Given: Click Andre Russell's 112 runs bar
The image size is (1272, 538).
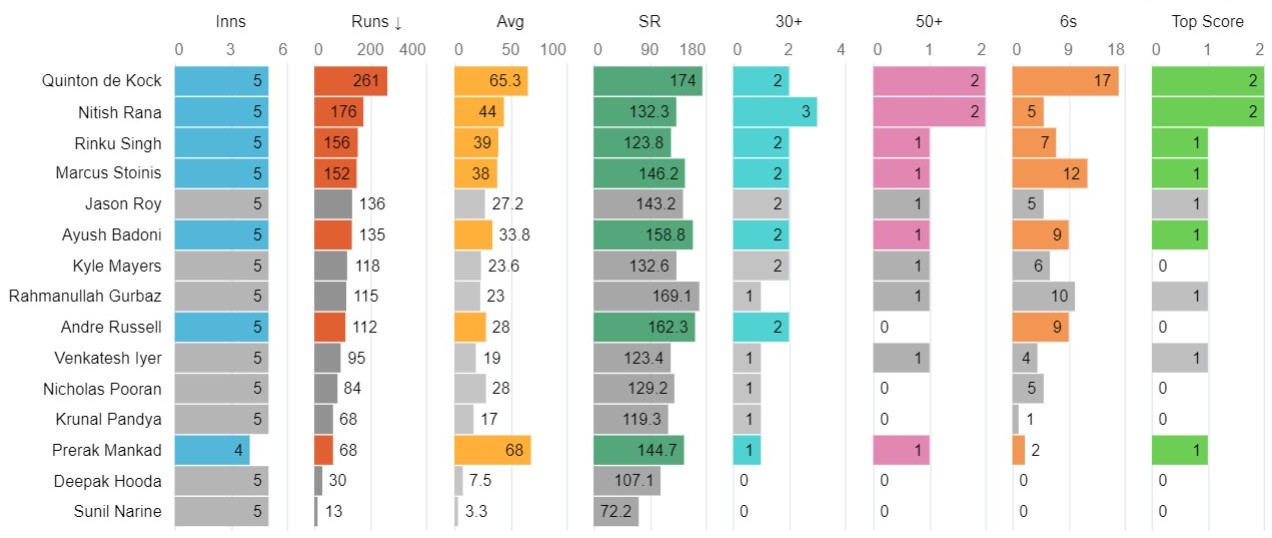Looking at the screenshot, I should (x=329, y=327).
